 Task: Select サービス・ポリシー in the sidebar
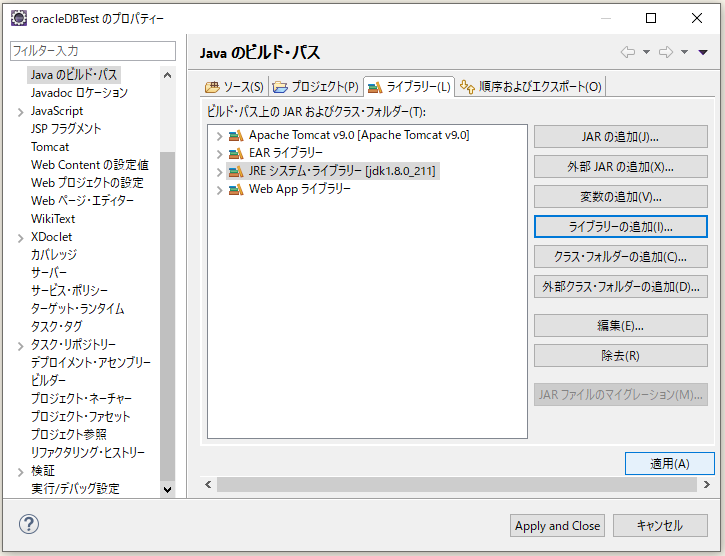(x=69, y=291)
